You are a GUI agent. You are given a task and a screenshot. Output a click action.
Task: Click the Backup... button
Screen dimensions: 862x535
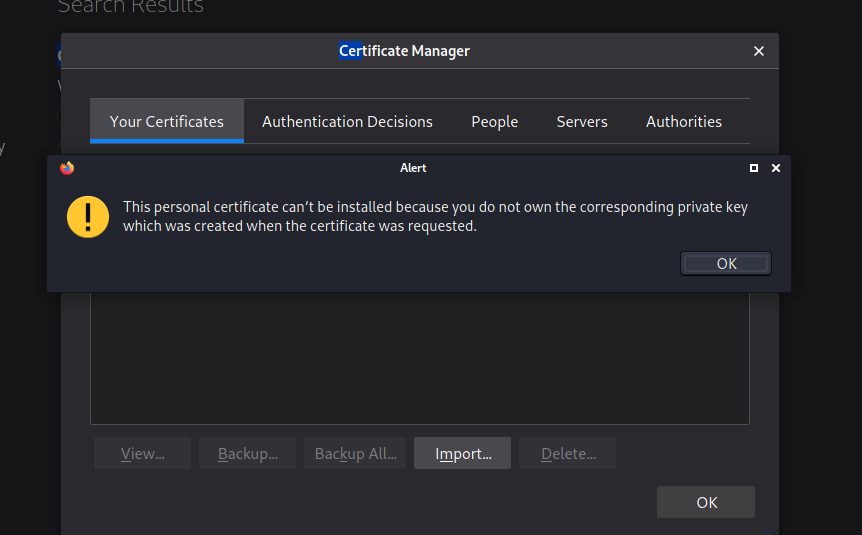(247, 453)
